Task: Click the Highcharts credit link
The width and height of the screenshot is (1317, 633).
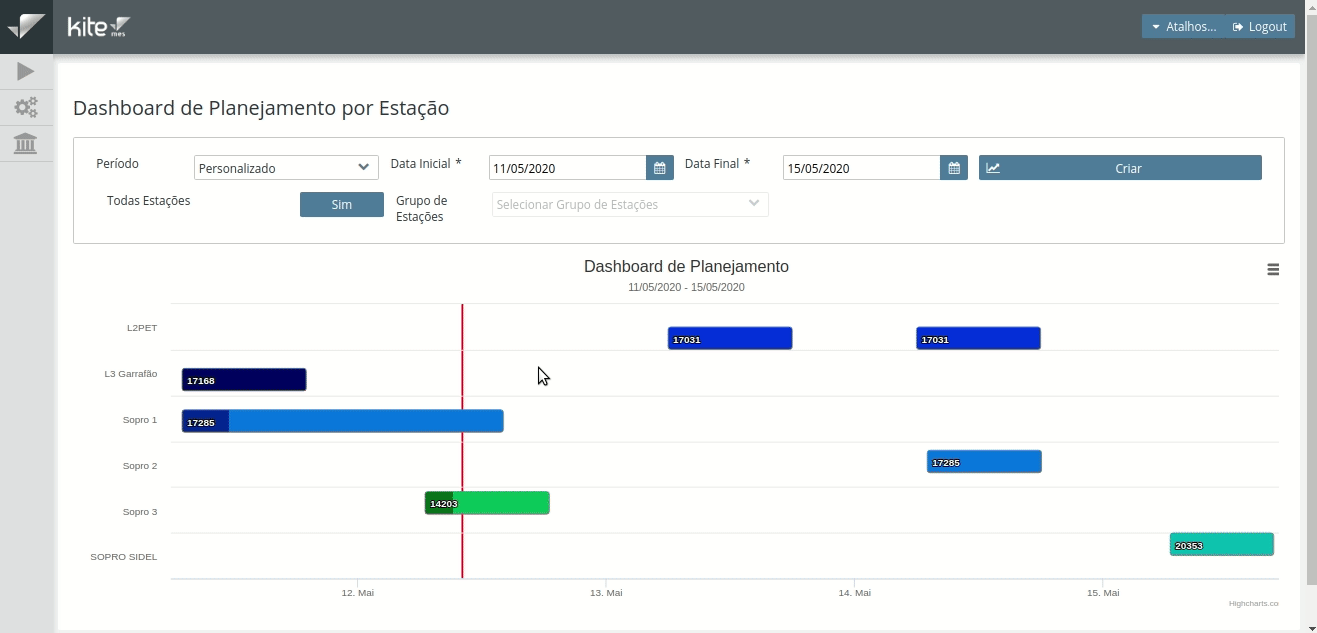Action: (x=1253, y=604)
